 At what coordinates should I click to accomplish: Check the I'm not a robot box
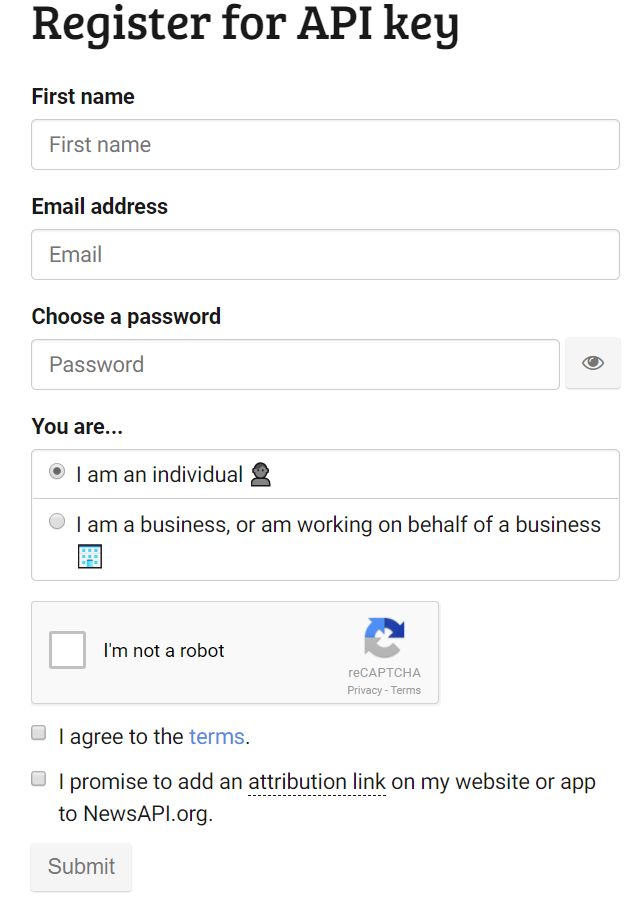click(68, 650)
